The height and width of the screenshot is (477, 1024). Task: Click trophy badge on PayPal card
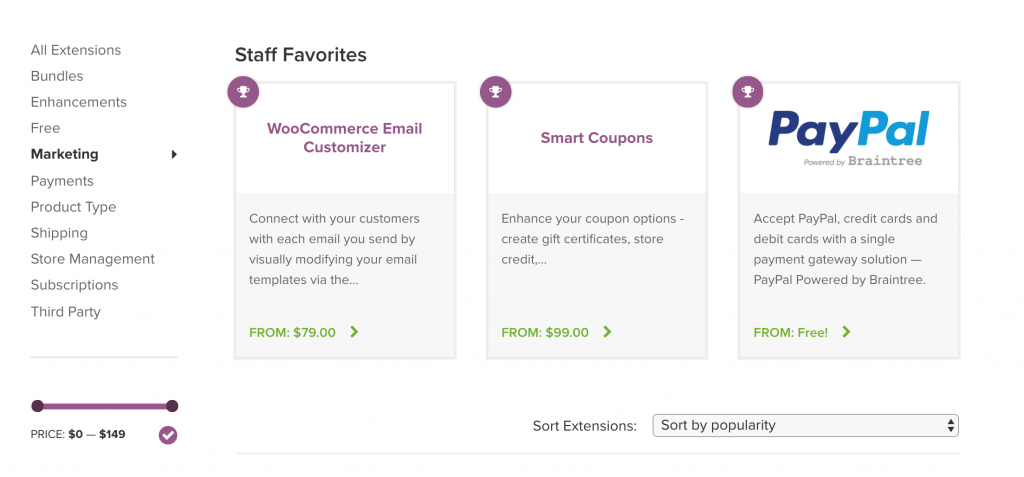[747, 93]
